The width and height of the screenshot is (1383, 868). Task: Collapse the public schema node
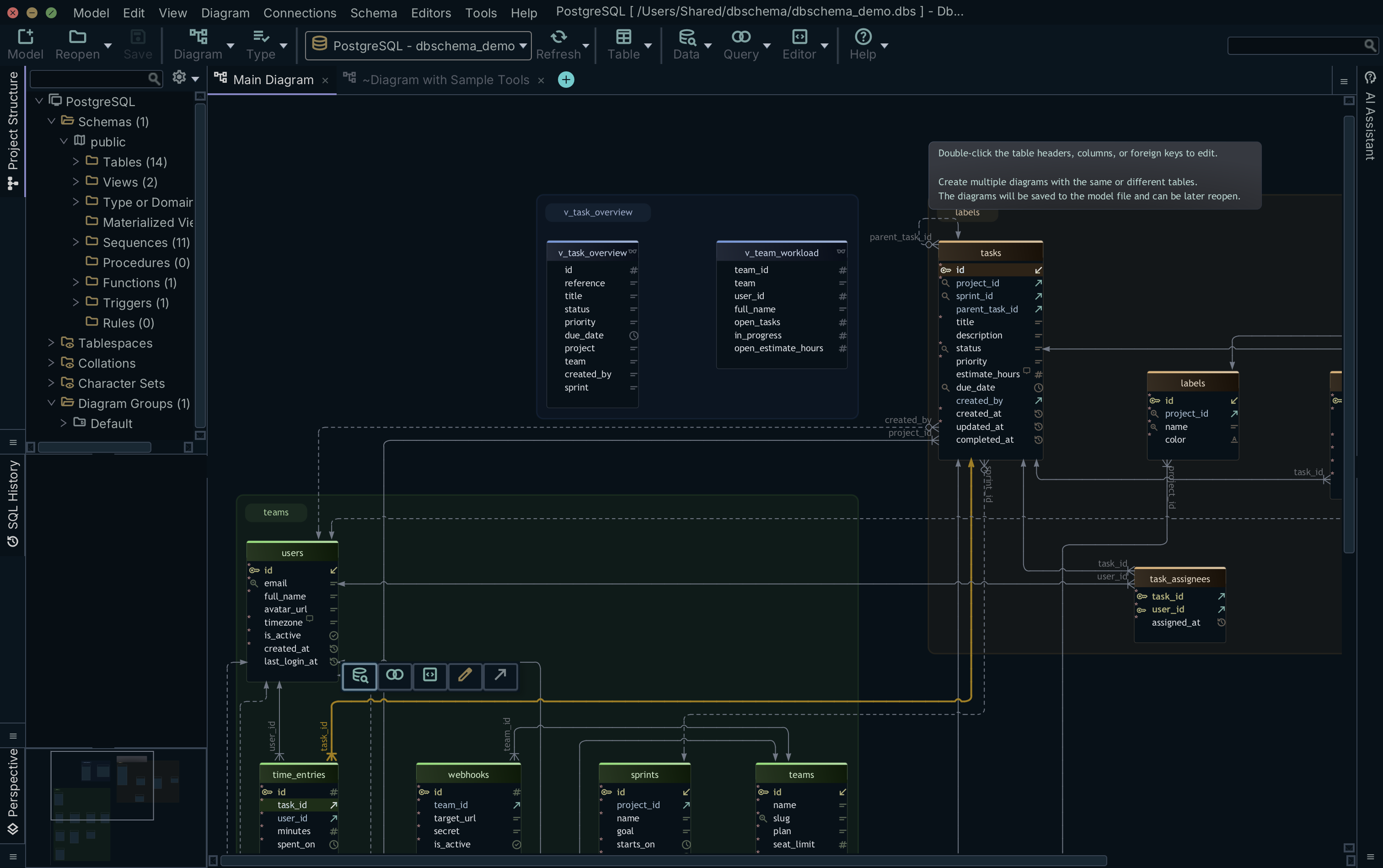pyautogui.click(x=64, y=141)
